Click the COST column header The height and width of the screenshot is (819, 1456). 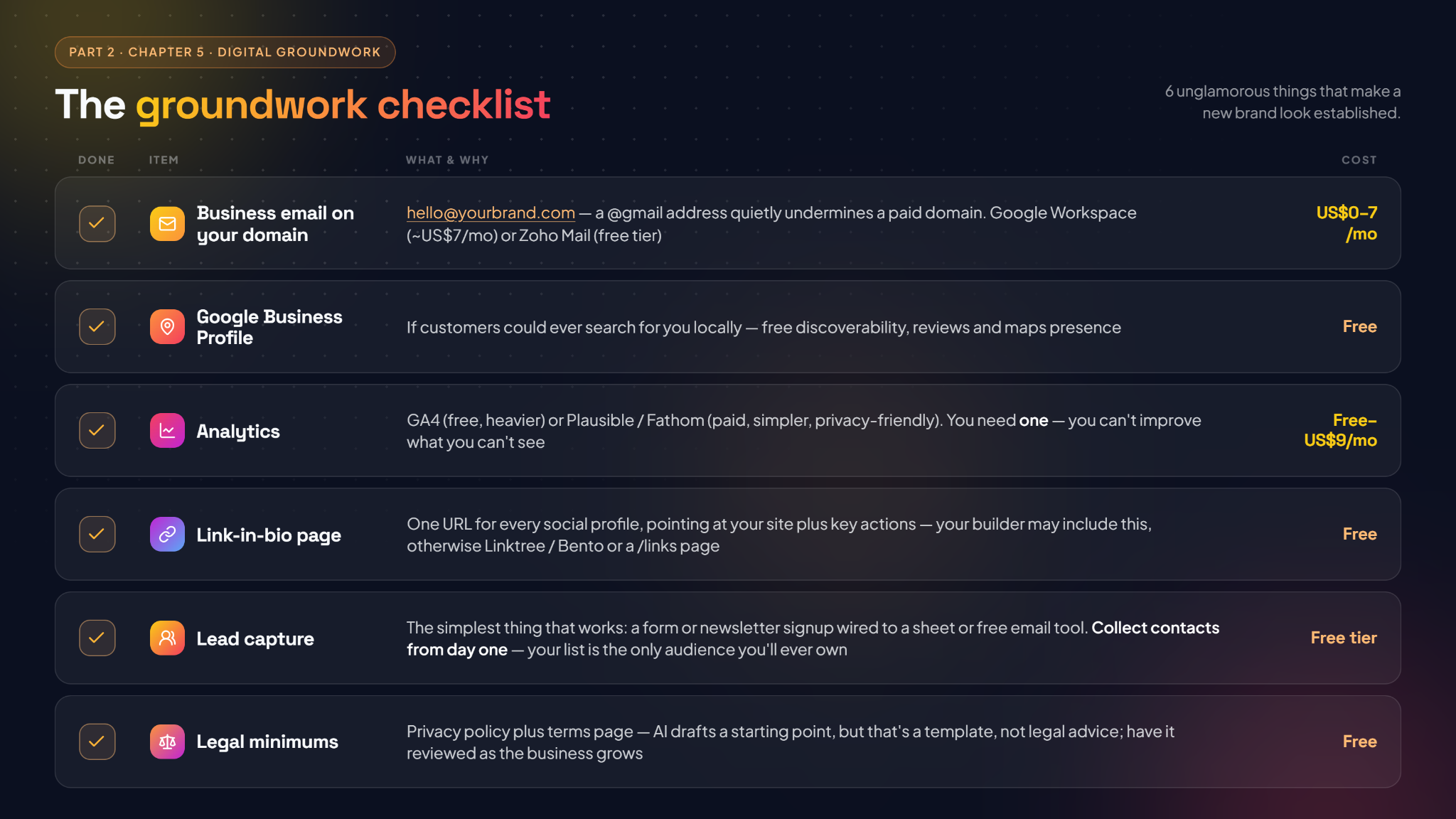[1359, 160]
